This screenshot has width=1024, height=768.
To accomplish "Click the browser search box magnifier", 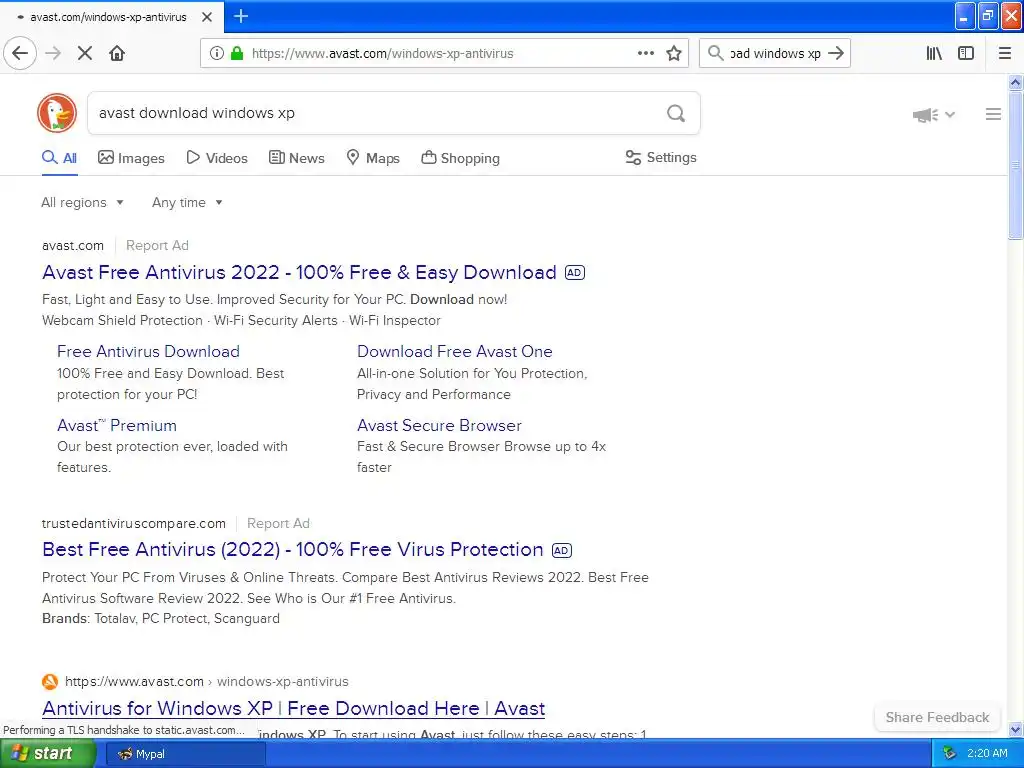I will (x=716, y=53).
